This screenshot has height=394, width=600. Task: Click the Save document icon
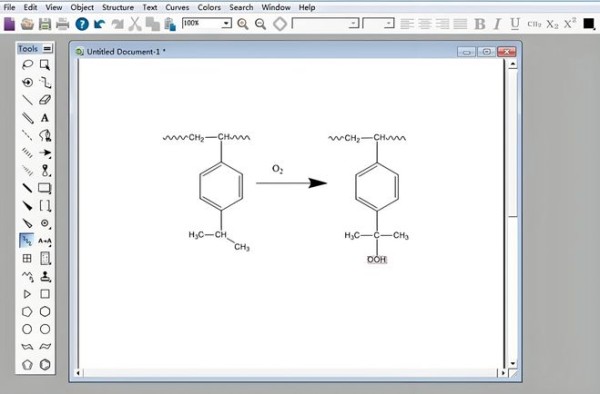[x=45, y=24]
